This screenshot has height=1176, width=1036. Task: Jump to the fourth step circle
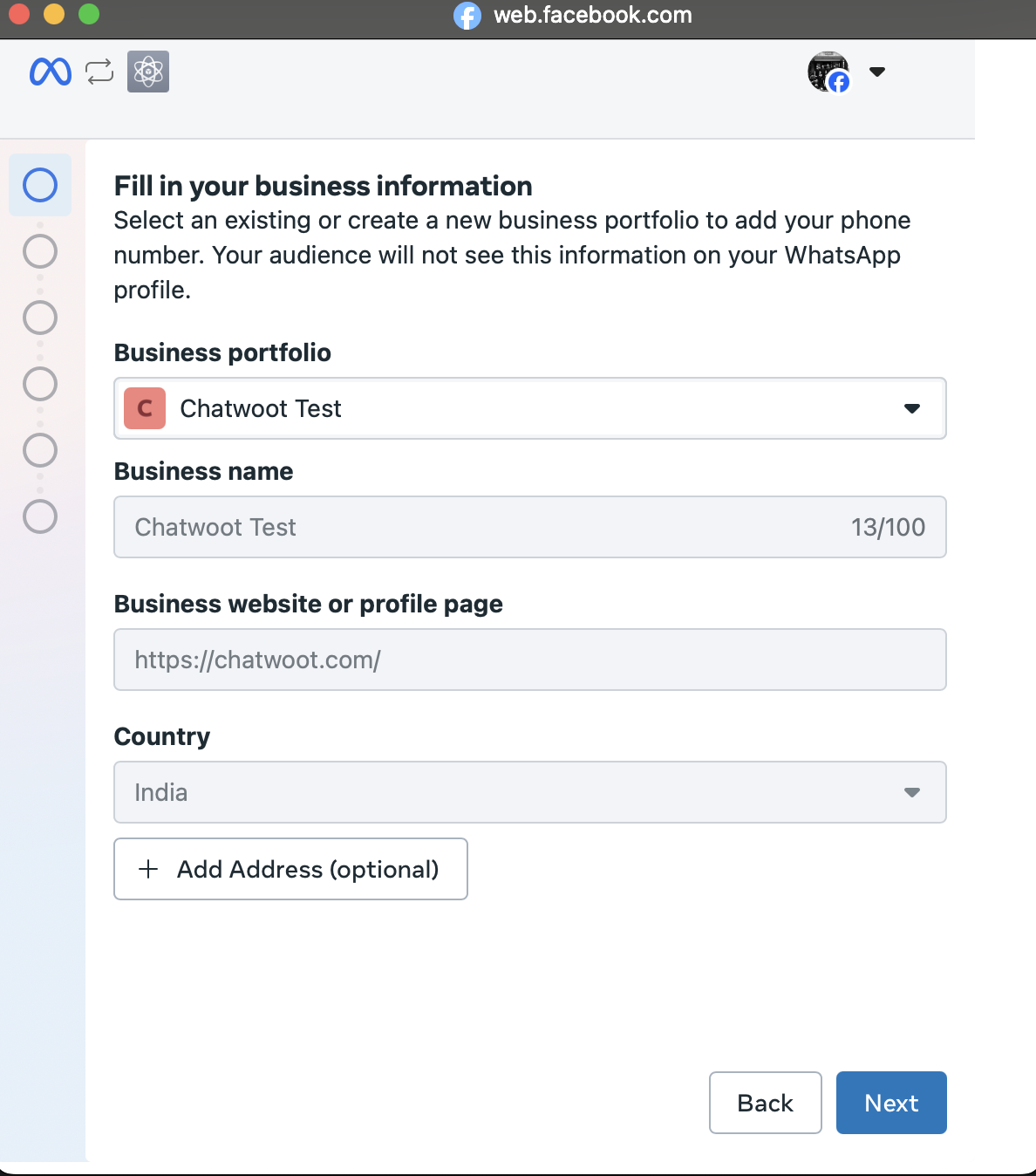(x=40, y=384)
